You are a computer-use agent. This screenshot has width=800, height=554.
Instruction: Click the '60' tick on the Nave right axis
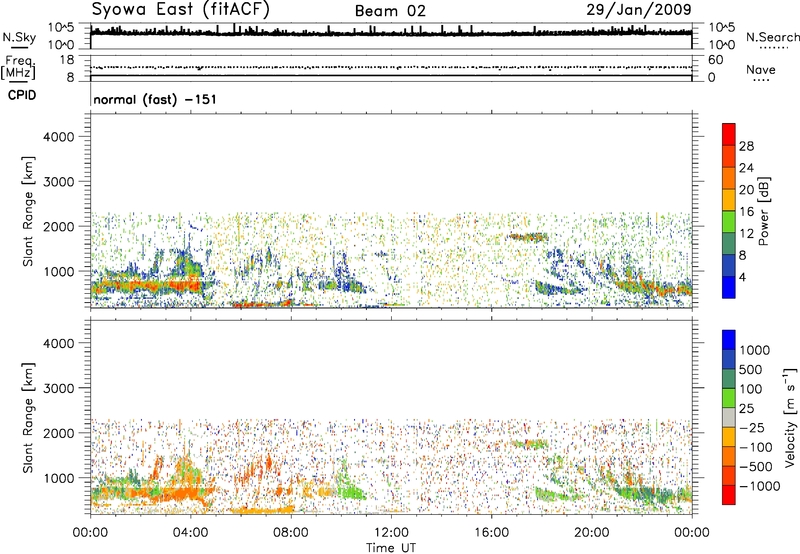click(x=715, y=60)
